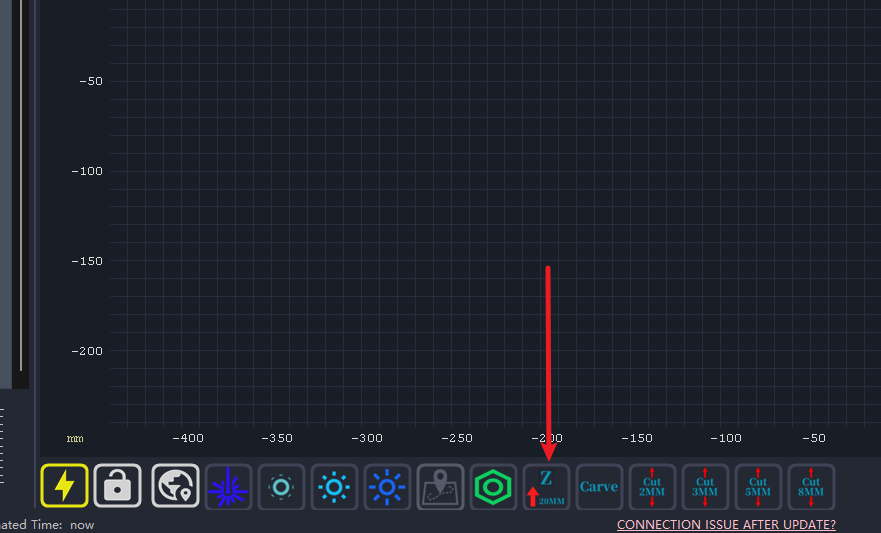Click the Carve button
This screenshot has width=881, height=533.
click(599, 487)
